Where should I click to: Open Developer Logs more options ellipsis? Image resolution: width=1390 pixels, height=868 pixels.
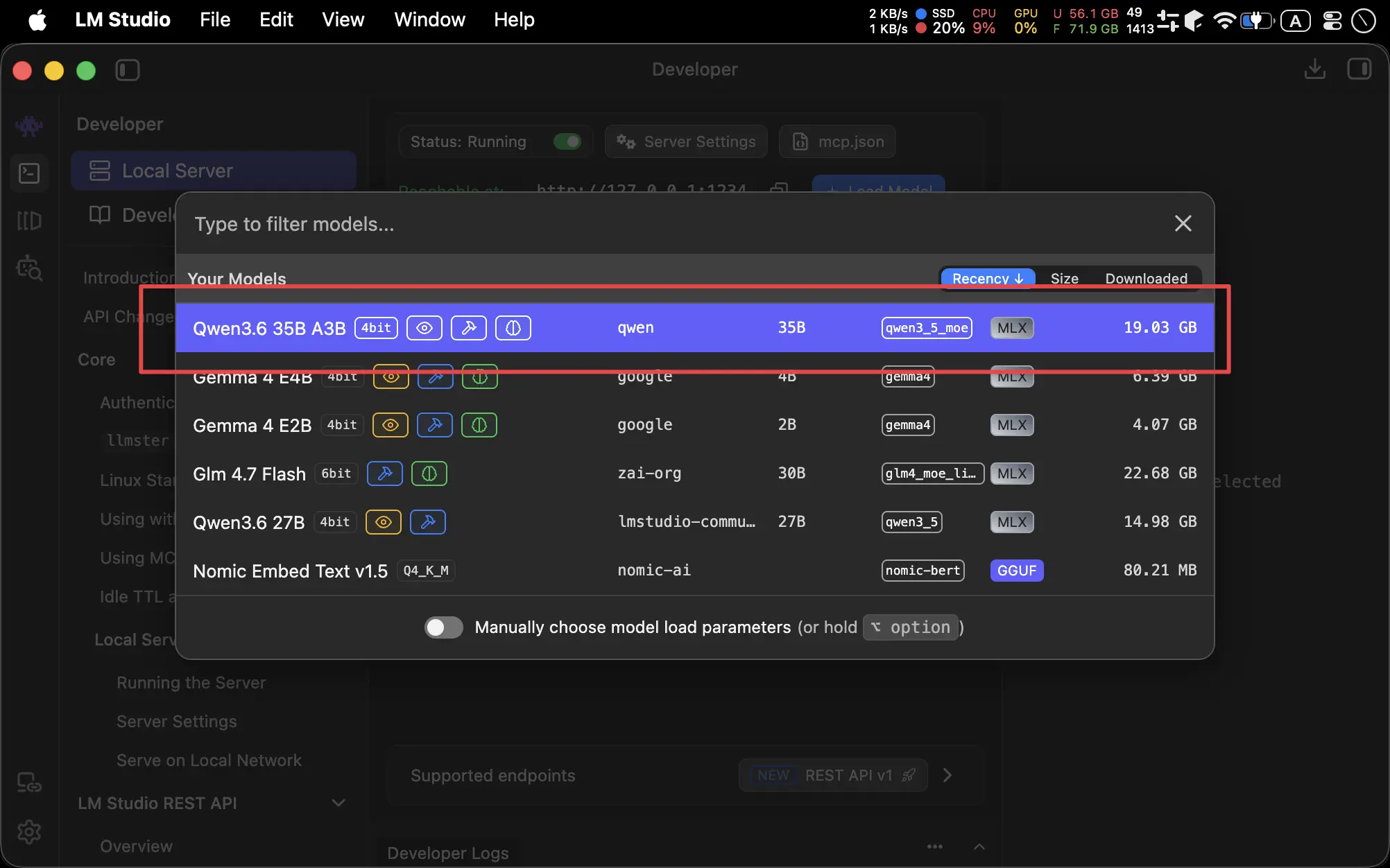(x=935, y=847)
